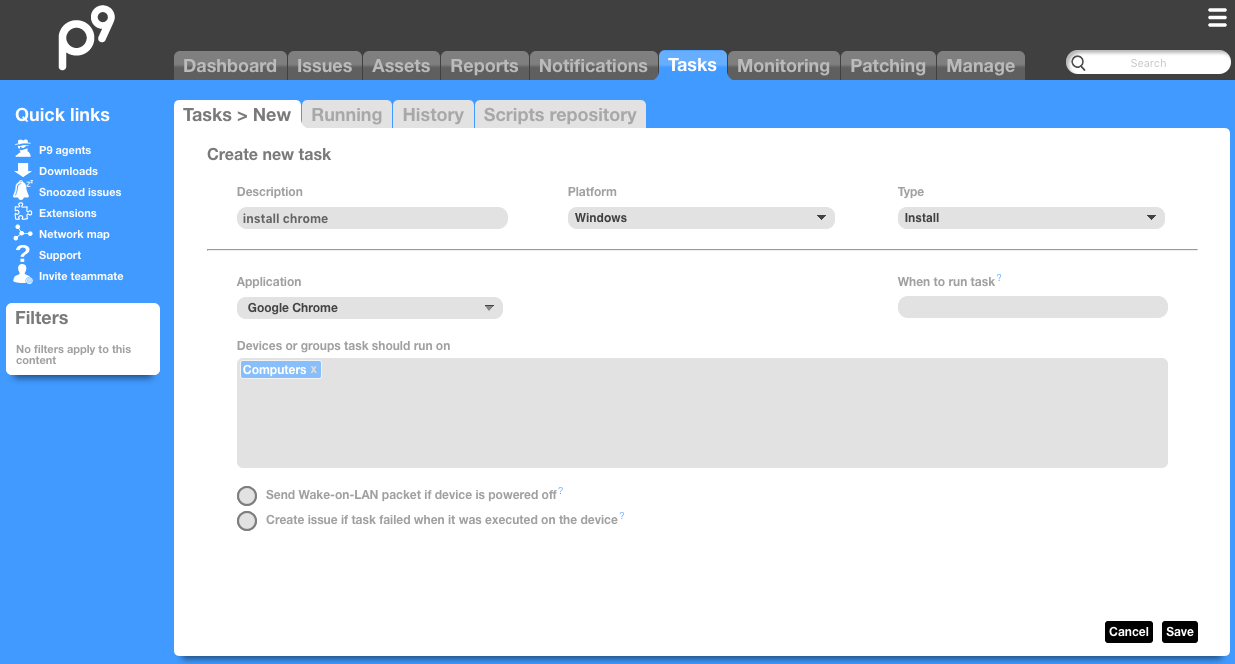Show help for Wake-on-LAN option
The image size is (1235, 664).
(x=561, y=491)
